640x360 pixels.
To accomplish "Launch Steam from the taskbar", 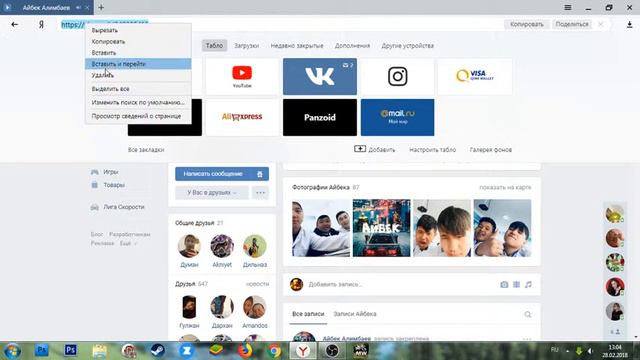I will click(158, 350).
